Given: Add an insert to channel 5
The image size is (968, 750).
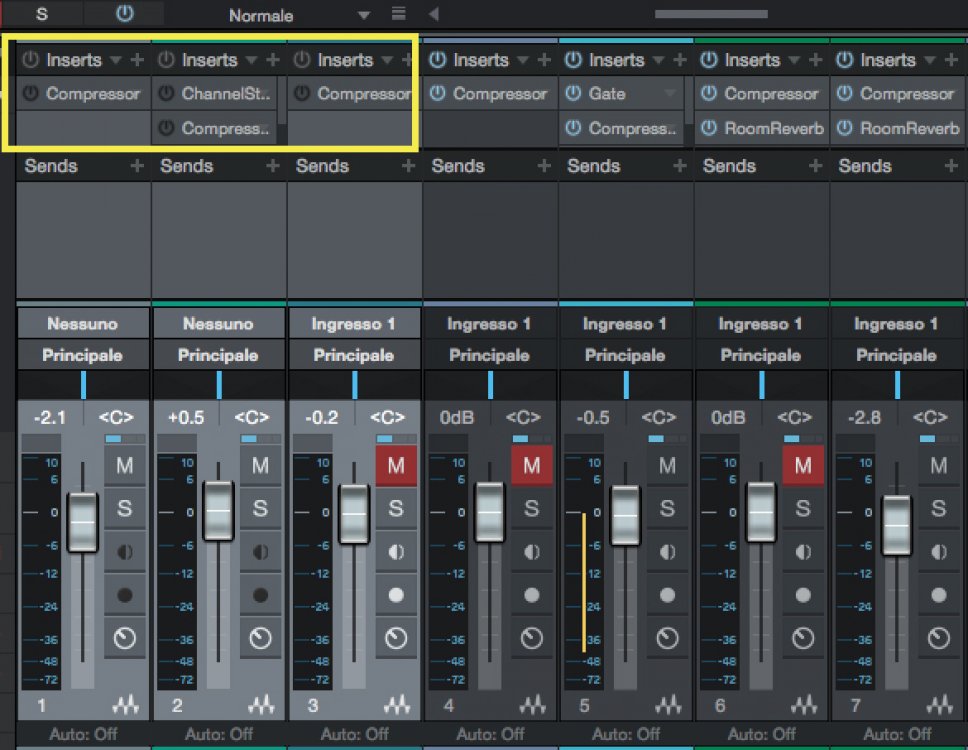Looking at the screenshot, I should click(680, 60).
